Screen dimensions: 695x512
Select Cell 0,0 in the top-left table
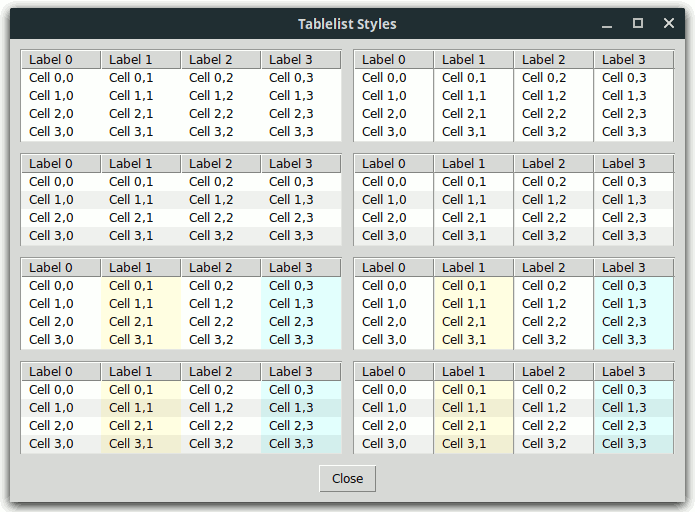tap(51, 78)
